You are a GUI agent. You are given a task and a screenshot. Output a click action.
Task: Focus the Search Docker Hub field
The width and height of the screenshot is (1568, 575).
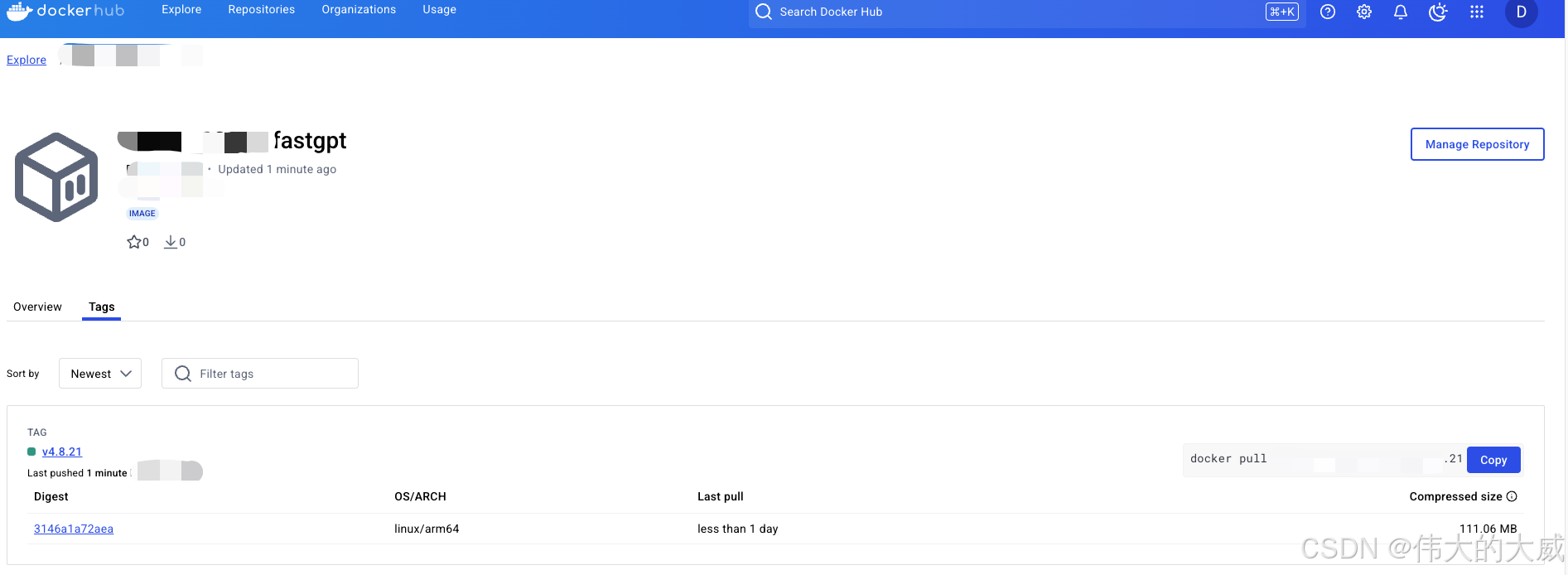click(1027, 12)
